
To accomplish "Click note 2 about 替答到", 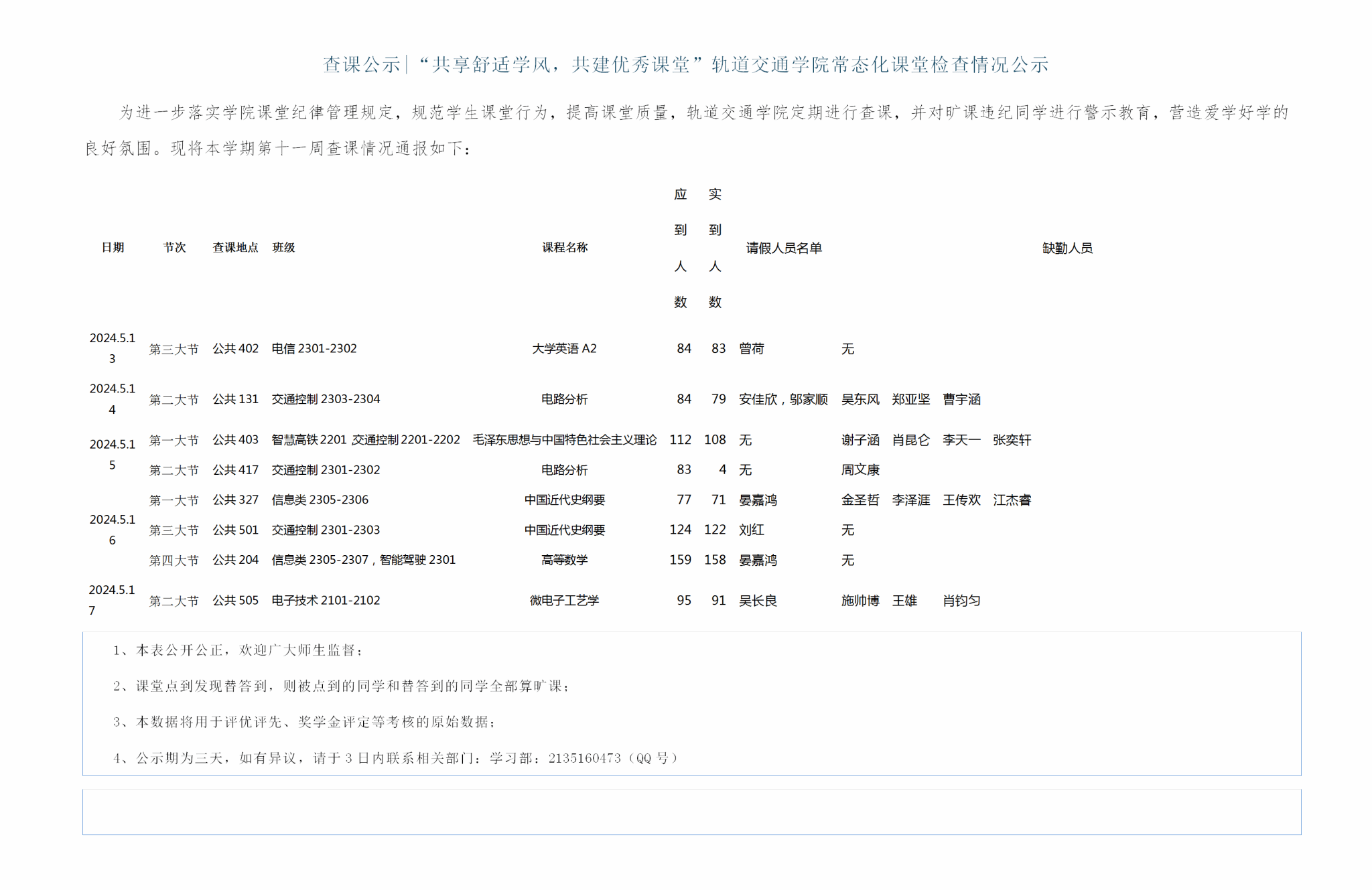I will (342, 686).
